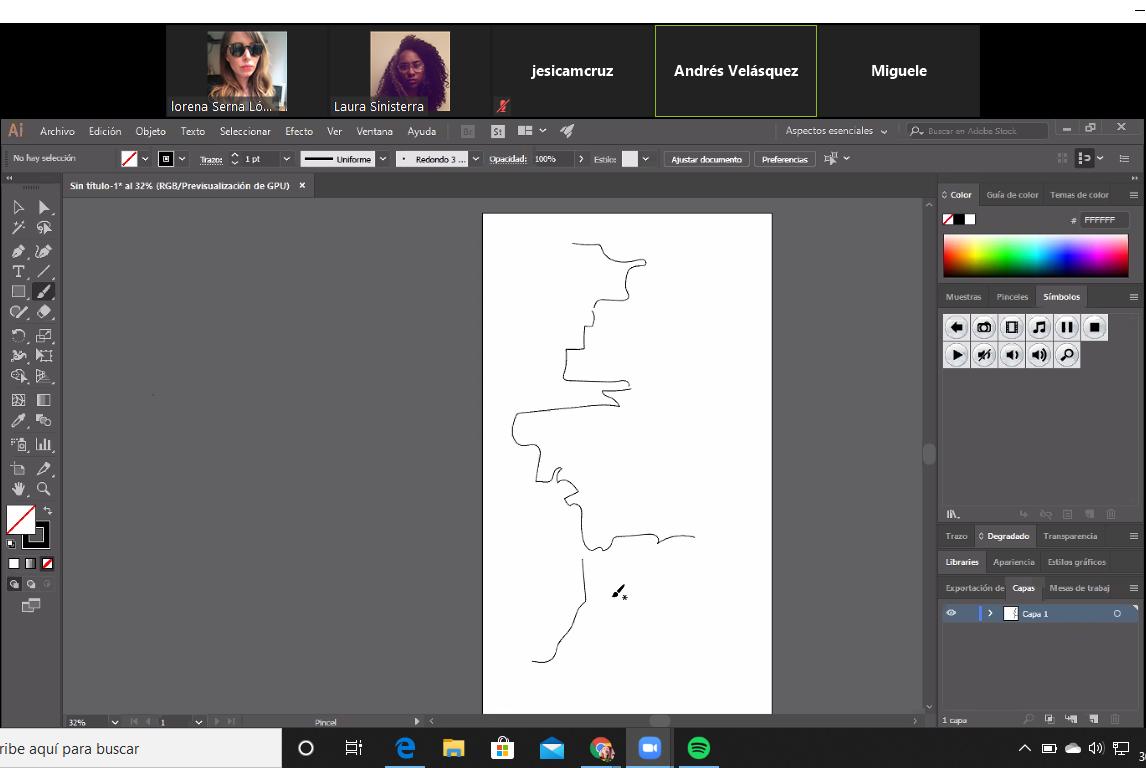Choose the Shape Builder tool
Screen dimensions: 1146x768
(18, 376)
